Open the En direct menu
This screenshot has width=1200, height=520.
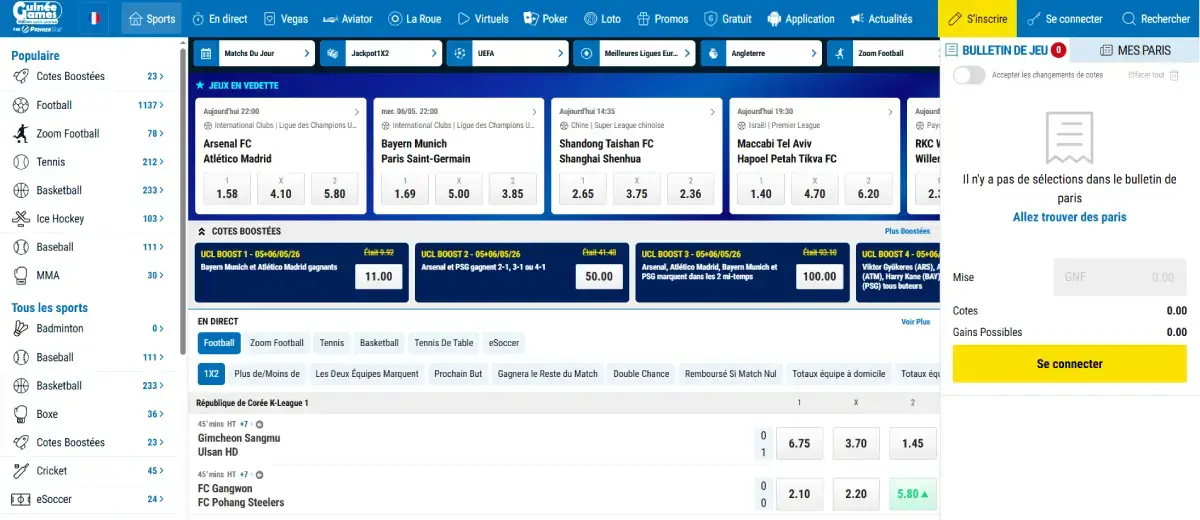coord(219,19)
